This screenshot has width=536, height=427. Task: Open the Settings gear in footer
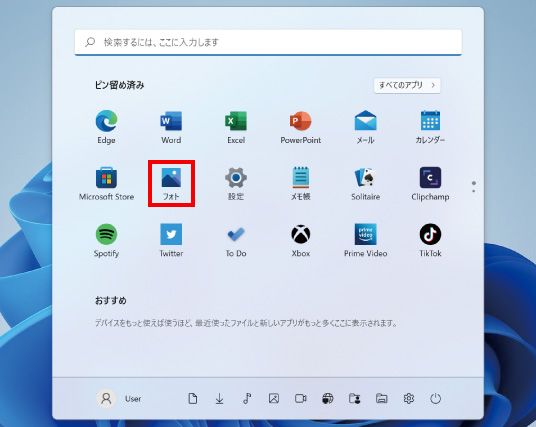[x=408, y=398]
